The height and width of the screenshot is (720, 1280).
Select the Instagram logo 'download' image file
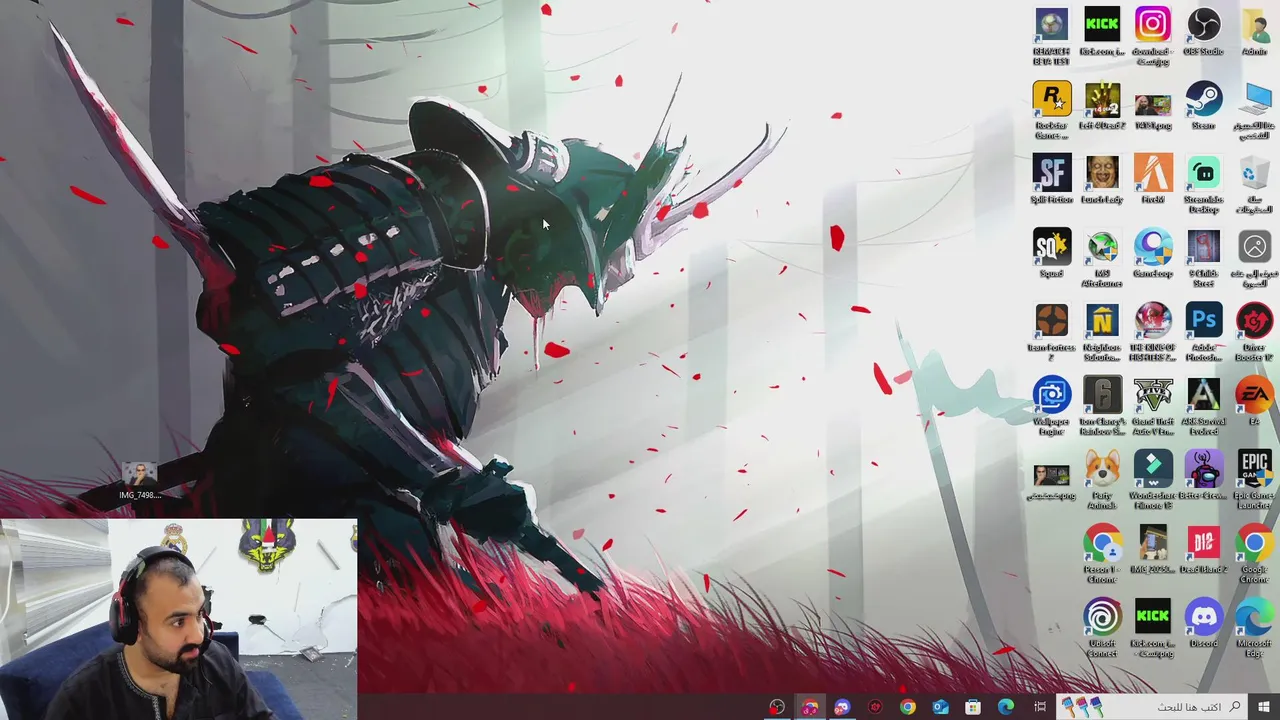click(1153, 36)
